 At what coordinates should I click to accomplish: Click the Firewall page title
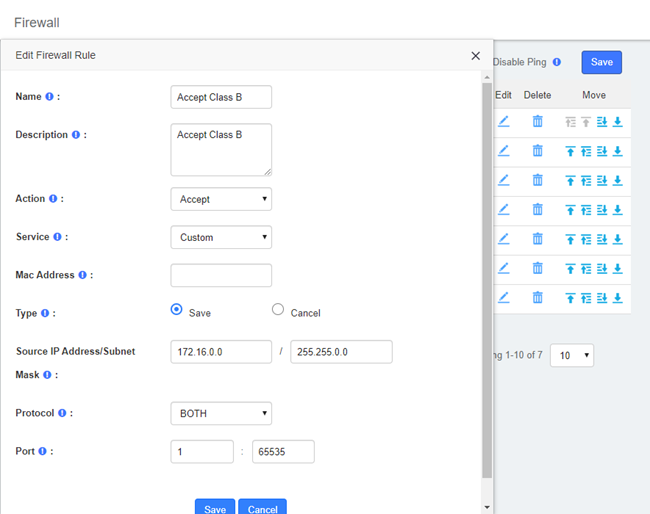[x=36, y=22]
